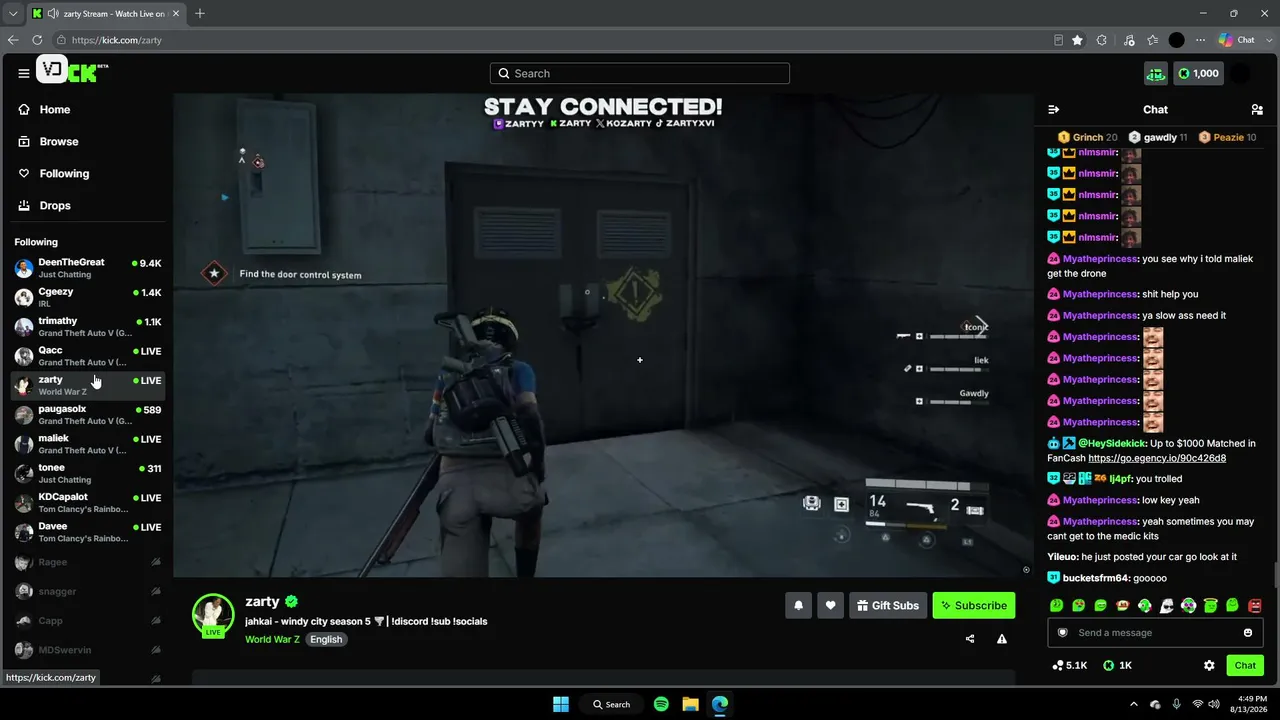Open trimathy's channel from sidebar
The image size is (1280, 720).
point(88,326)
